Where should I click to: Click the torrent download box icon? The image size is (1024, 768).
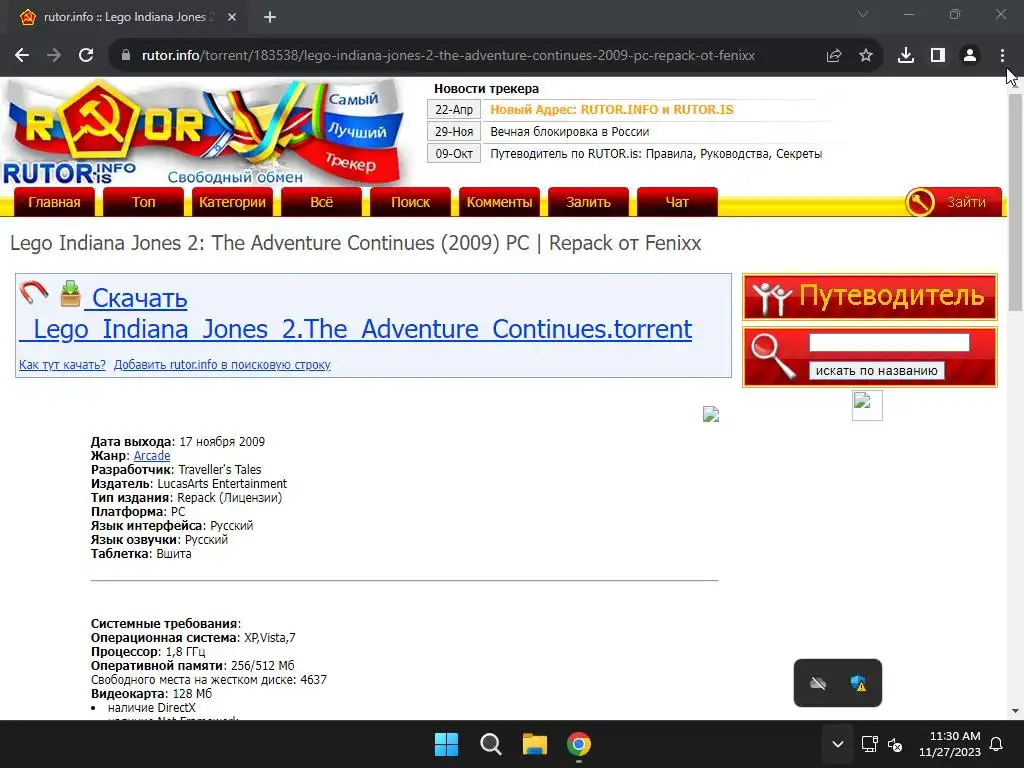[x=71, y=293]
